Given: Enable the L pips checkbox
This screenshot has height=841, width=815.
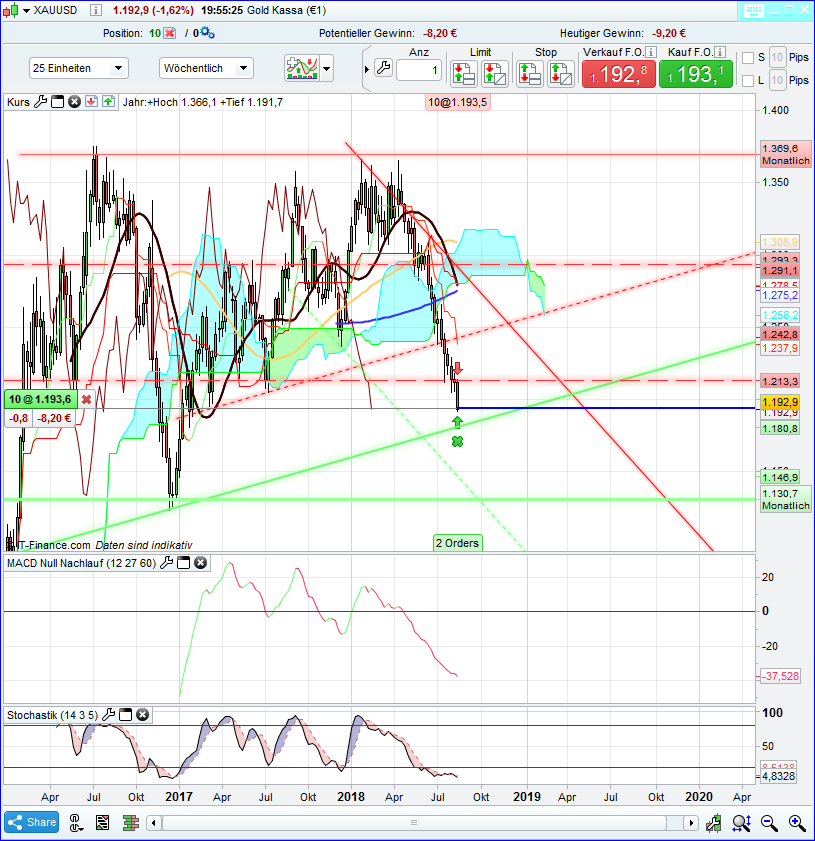Looking at the screenshot, I should pyautogui.click(x=748, y=80).
